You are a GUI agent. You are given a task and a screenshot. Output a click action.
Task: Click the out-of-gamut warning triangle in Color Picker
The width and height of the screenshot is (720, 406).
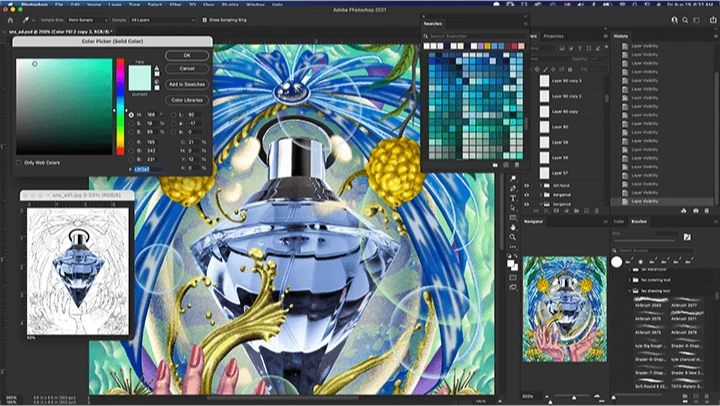(x=157, y=68)
